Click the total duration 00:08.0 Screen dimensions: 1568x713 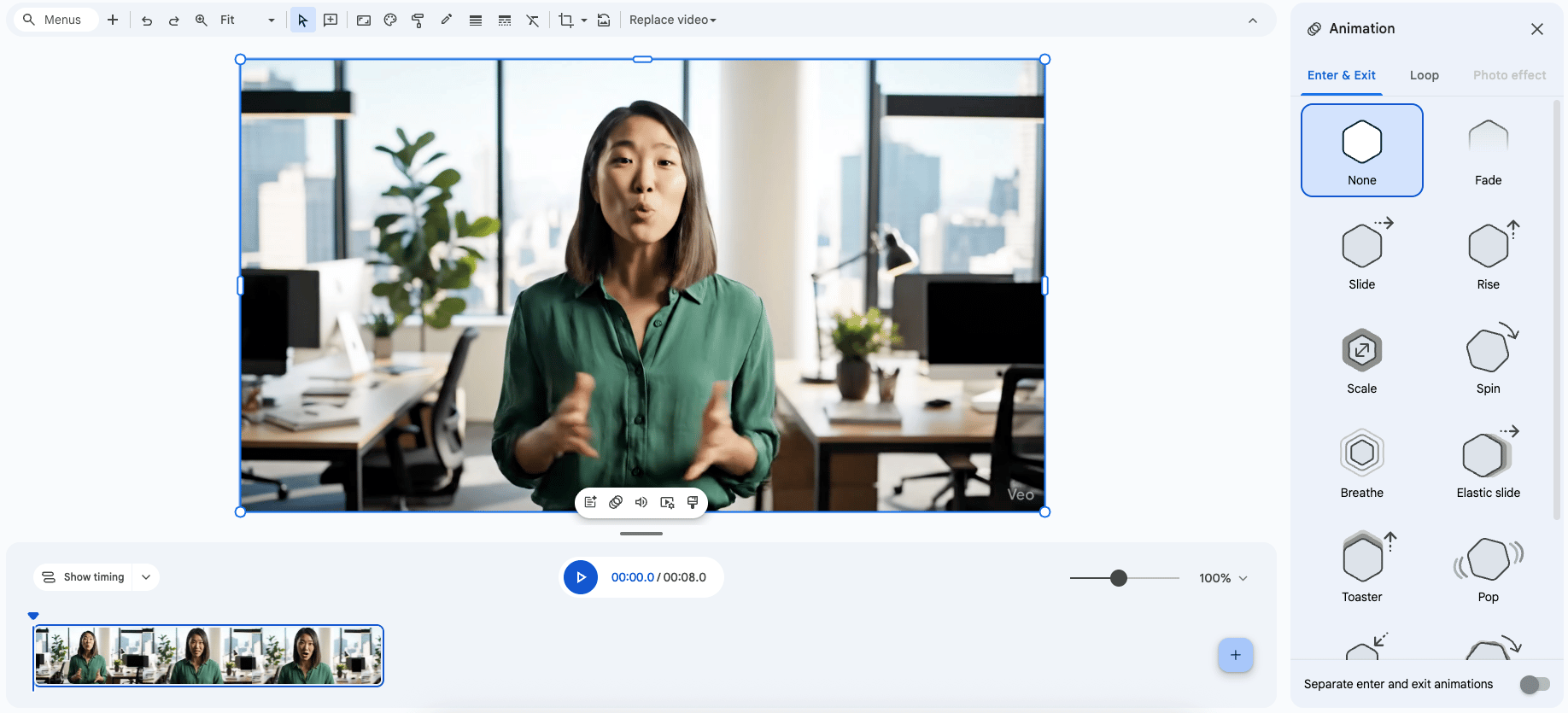tap(685, 577)
